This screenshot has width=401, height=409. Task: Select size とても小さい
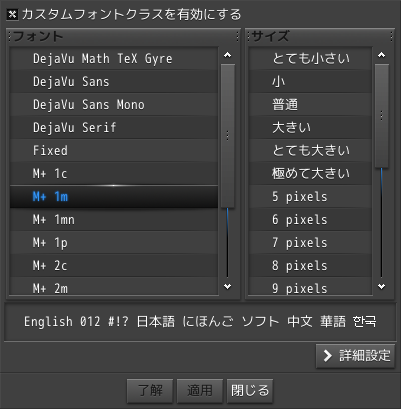click(310, 59)
